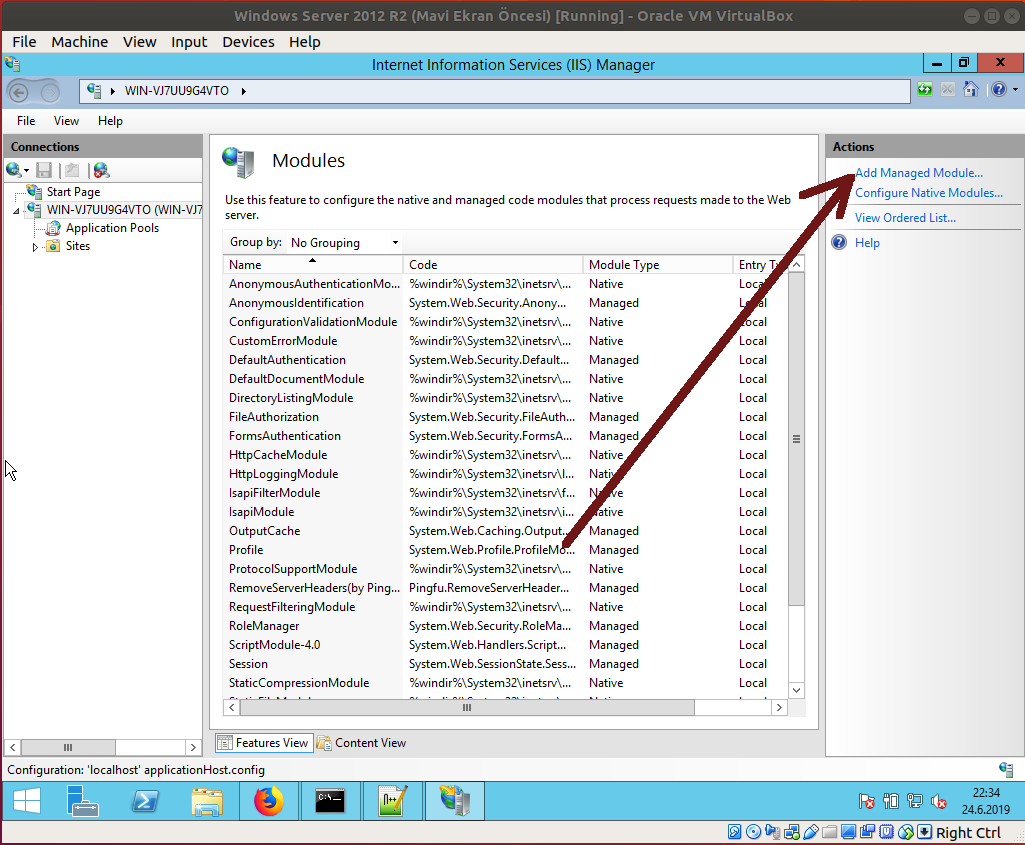Open File Explorer from taskbar
The width and height of the screenshot is (1025, 845).
coord(207,801)
